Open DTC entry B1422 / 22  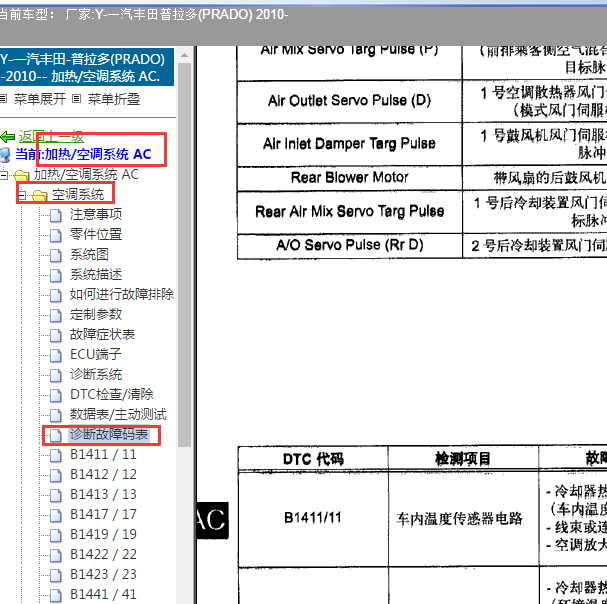(x=103, y=555)
